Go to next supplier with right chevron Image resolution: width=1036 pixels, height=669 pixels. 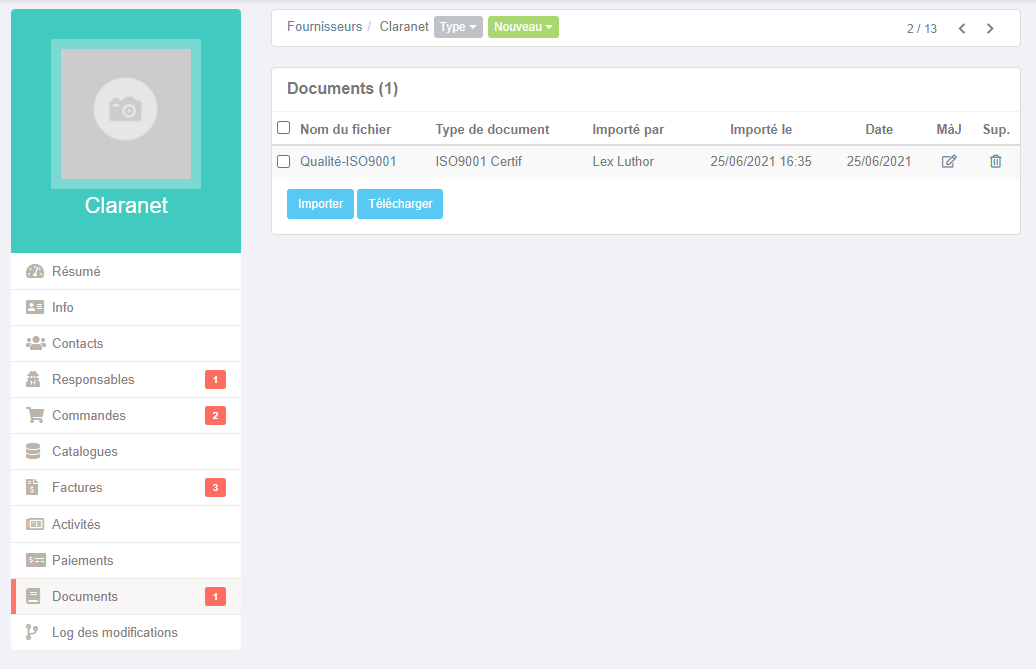click(x=990, y=28)
